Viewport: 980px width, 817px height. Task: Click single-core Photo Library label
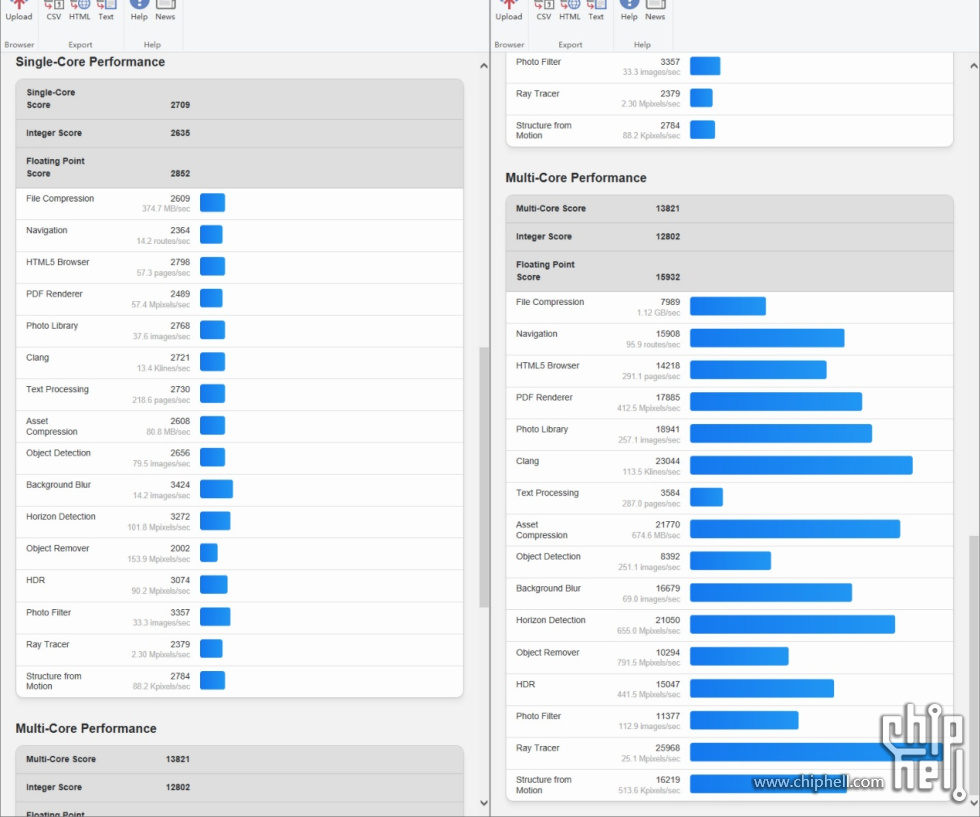coord(52,326)
